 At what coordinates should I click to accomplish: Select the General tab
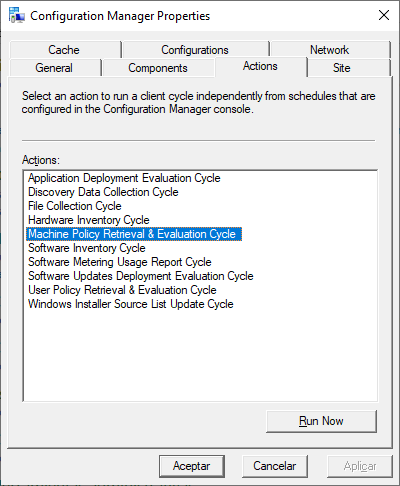54,68
